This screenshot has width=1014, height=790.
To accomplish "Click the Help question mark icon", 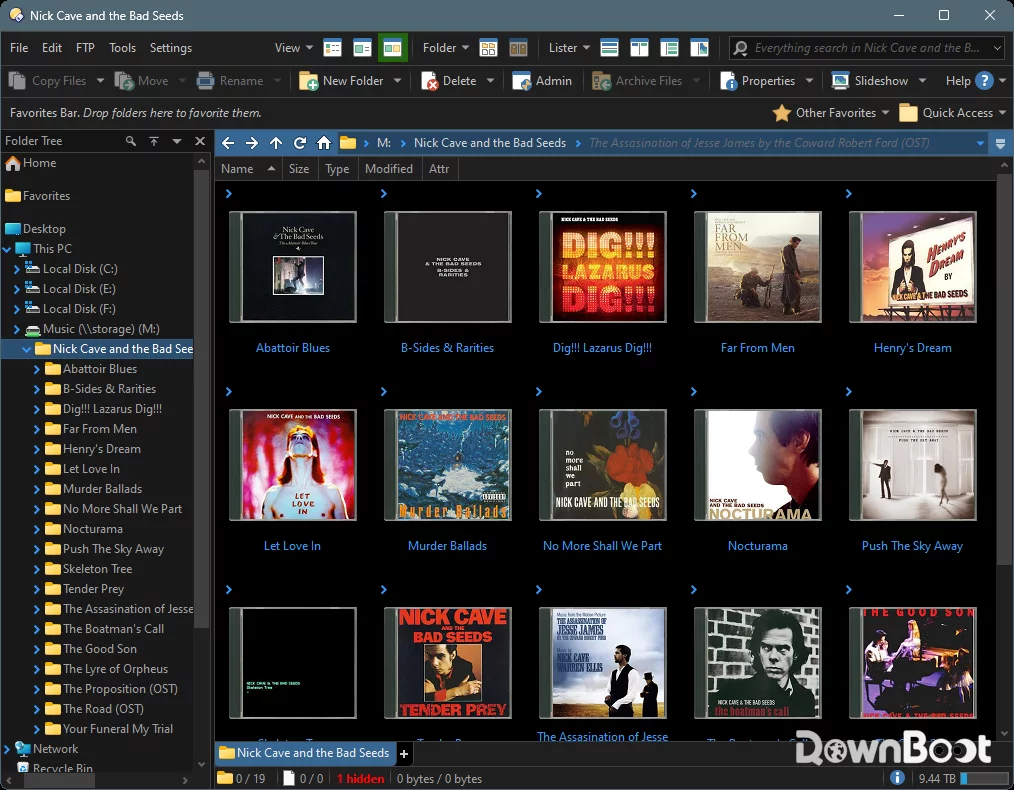I will [984, 81].
